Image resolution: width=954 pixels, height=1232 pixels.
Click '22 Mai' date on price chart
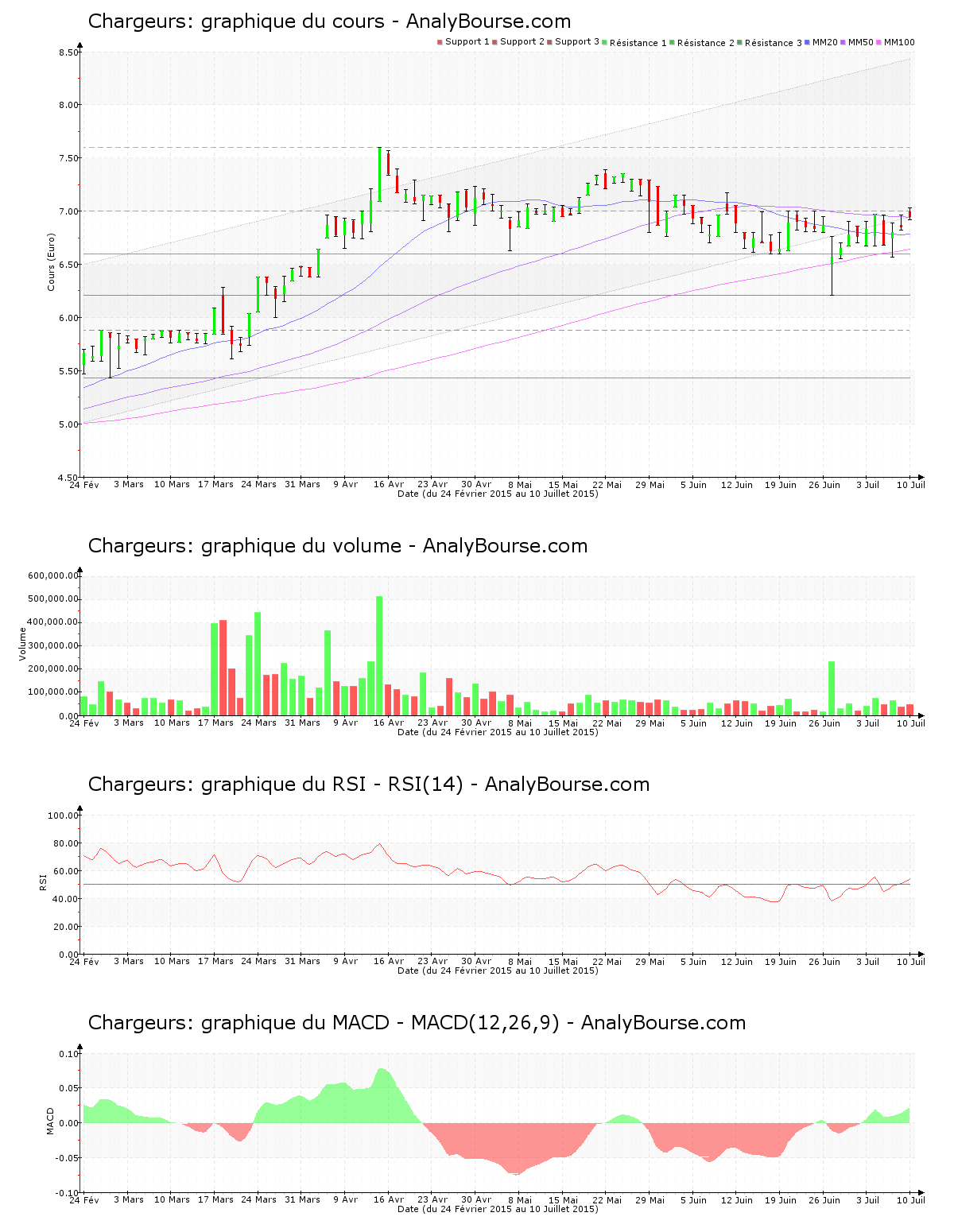(607, 484)
